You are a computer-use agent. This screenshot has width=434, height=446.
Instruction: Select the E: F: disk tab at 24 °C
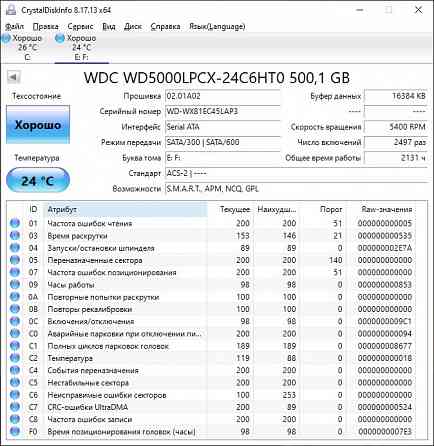tap(82, 47)
